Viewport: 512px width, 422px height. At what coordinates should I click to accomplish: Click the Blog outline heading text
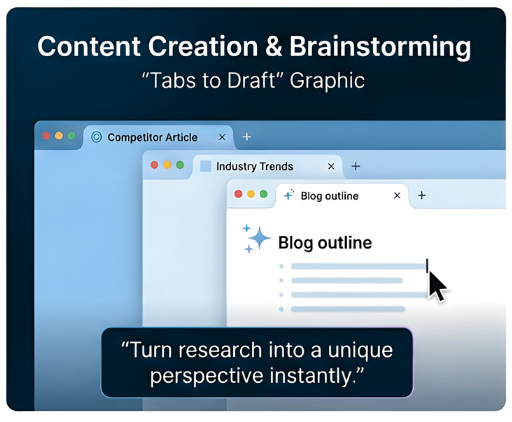point(325,243)
